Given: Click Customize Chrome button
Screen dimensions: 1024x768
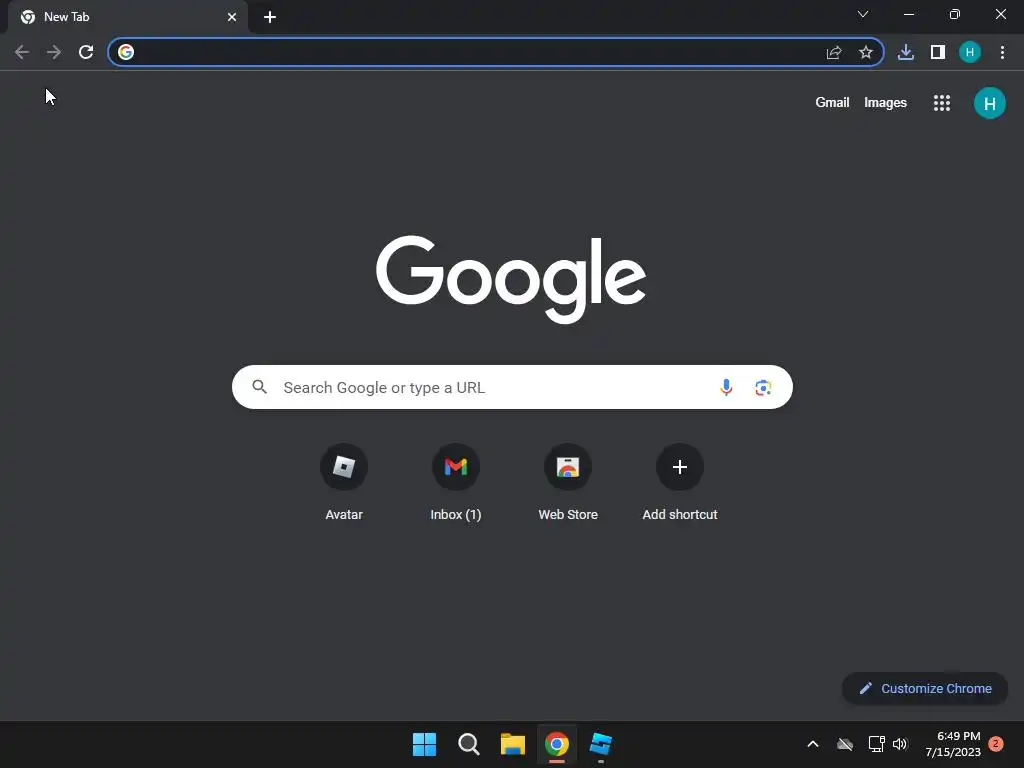Looking at the screenshot, I should 925,688.
